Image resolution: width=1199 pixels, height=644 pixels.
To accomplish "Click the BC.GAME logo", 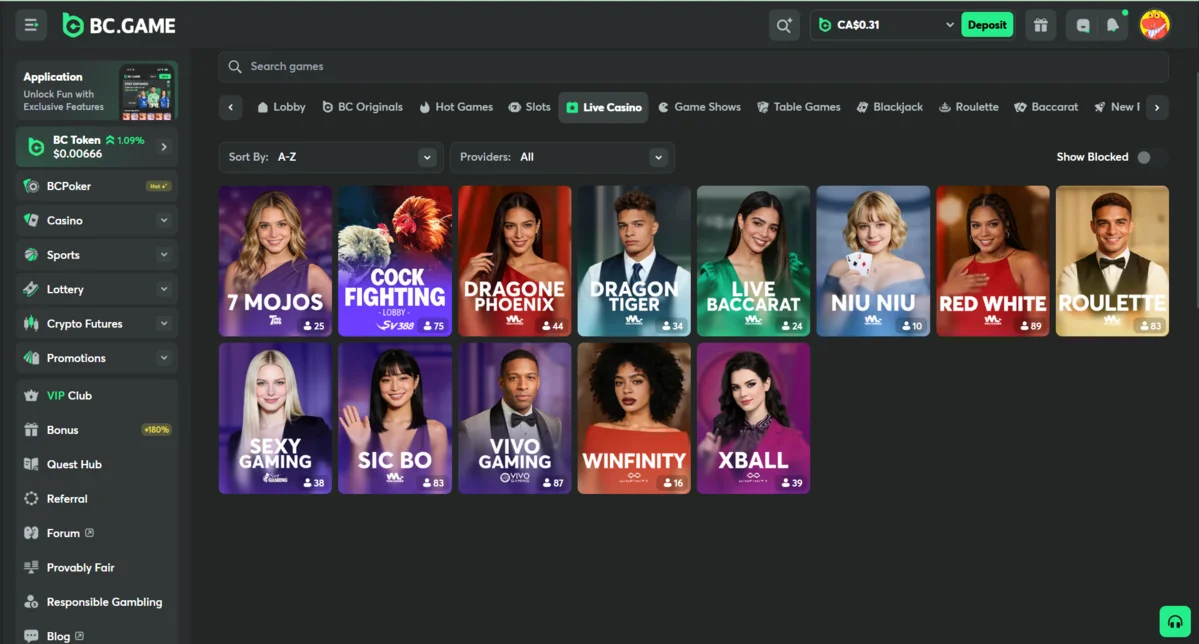I will click(x=118, y=25).
